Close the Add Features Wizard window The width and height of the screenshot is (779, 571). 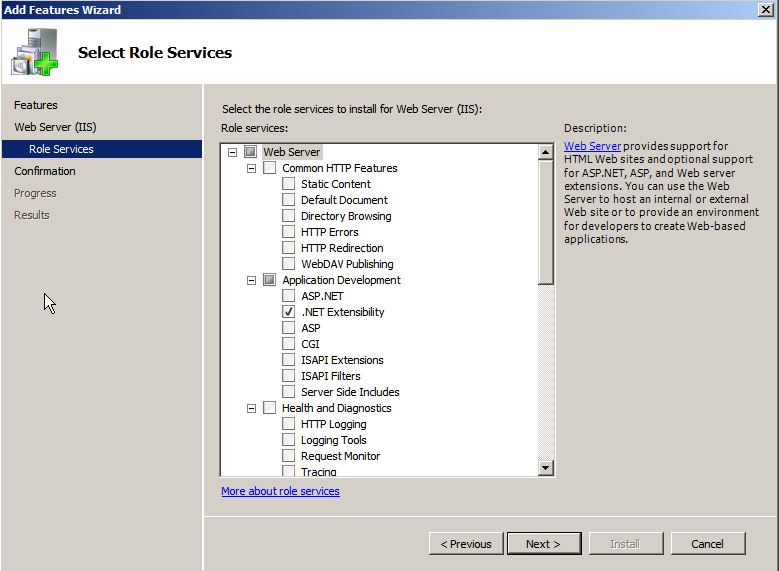click(766, 9)
